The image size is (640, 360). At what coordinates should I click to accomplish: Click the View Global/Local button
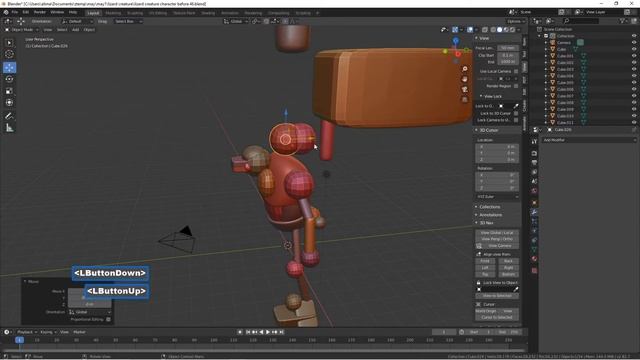click(497, 233)
